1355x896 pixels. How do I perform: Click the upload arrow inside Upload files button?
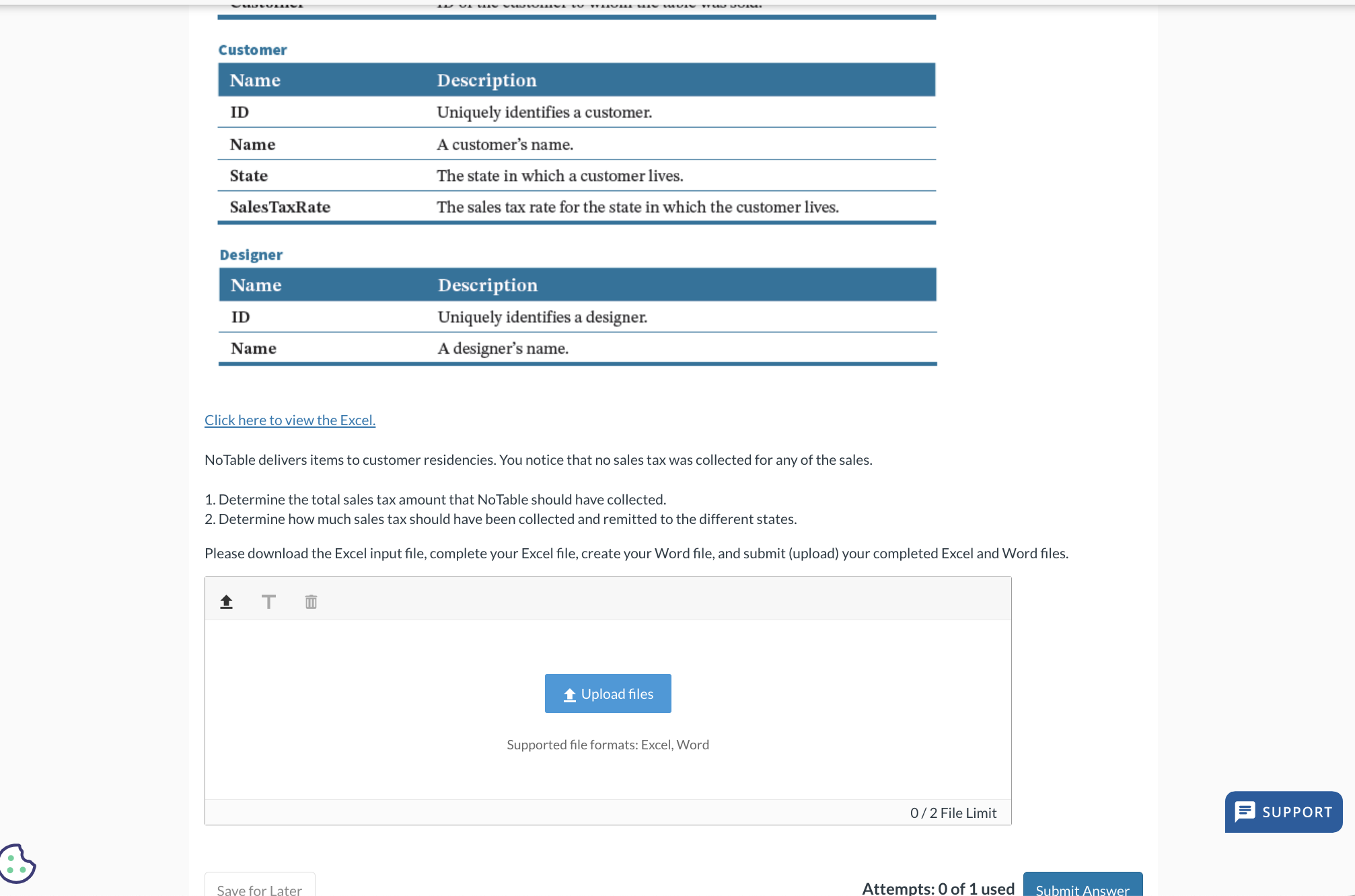(569, 693)
